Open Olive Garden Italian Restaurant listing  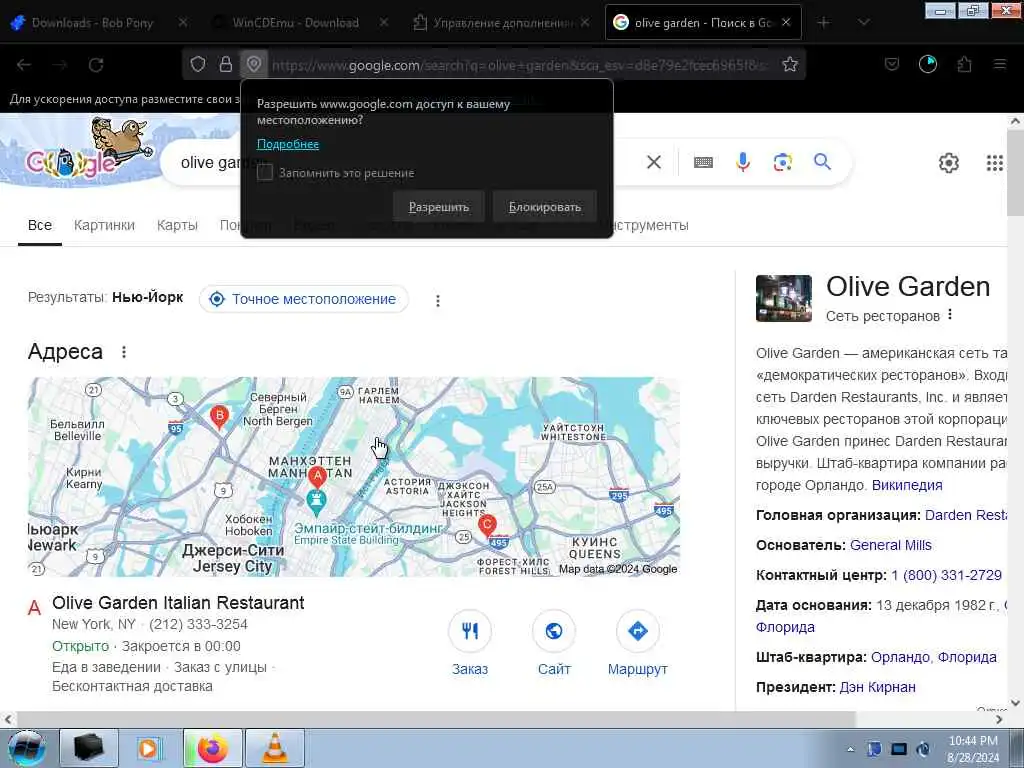click(178, 602)
